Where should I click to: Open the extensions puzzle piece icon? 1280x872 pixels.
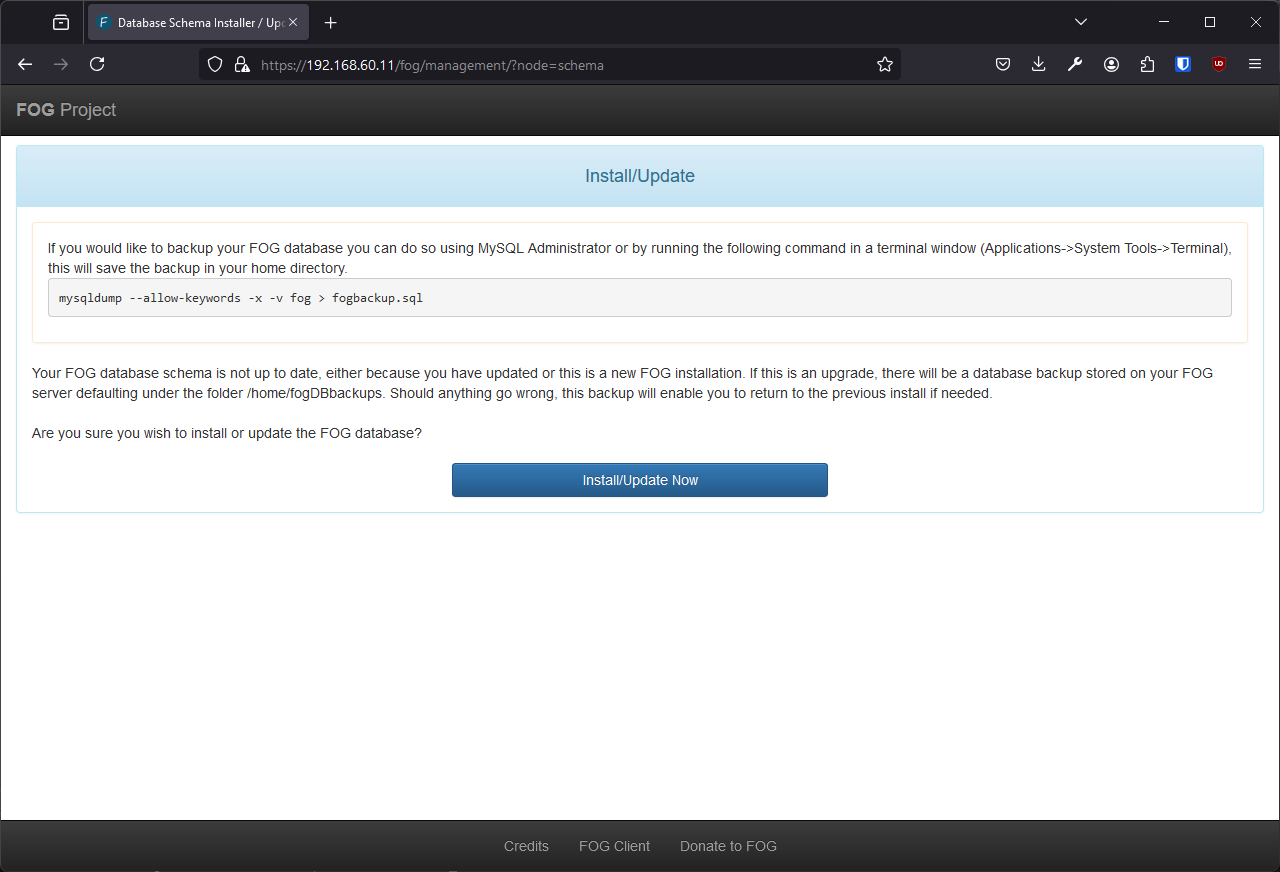click(x=1147, y=64)
